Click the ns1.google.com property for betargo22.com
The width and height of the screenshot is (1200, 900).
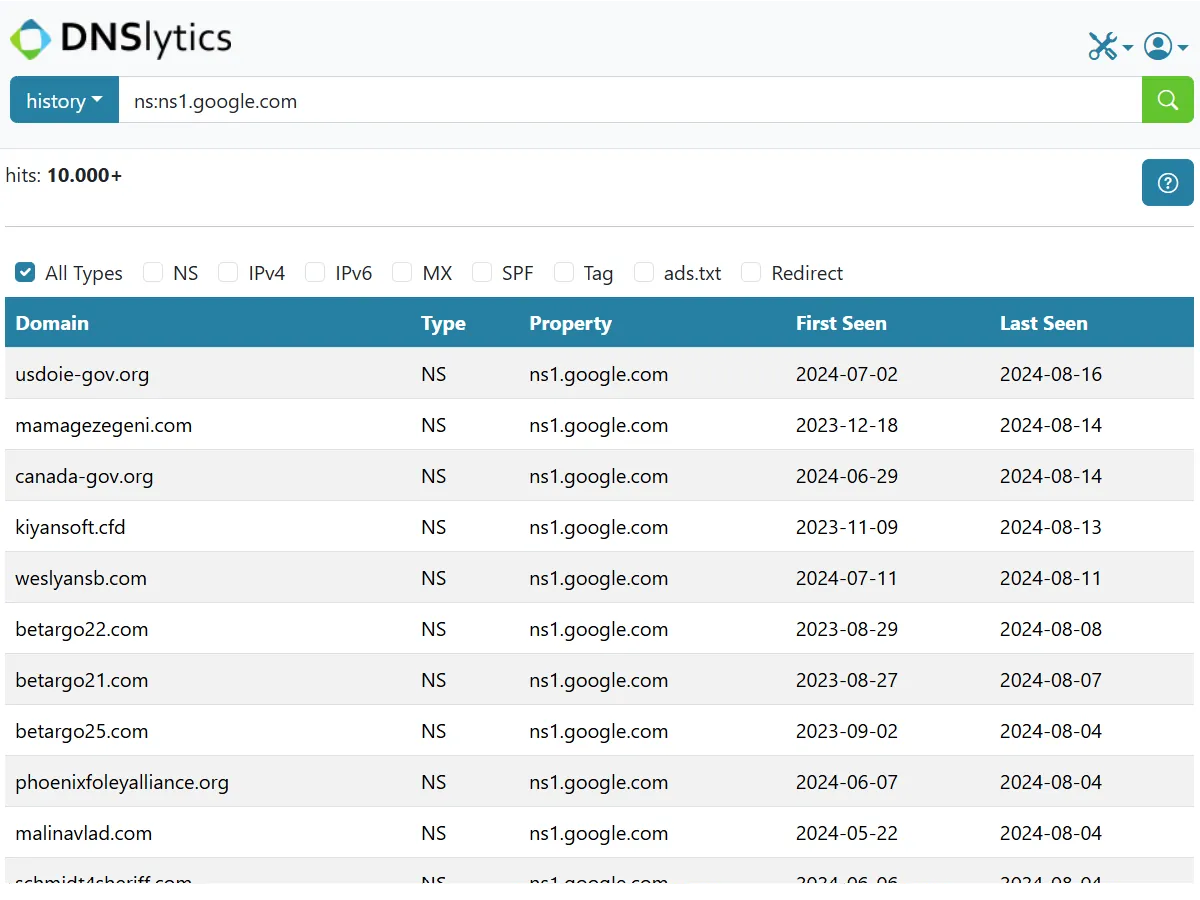pyautogui.click(x=598, y=629)
